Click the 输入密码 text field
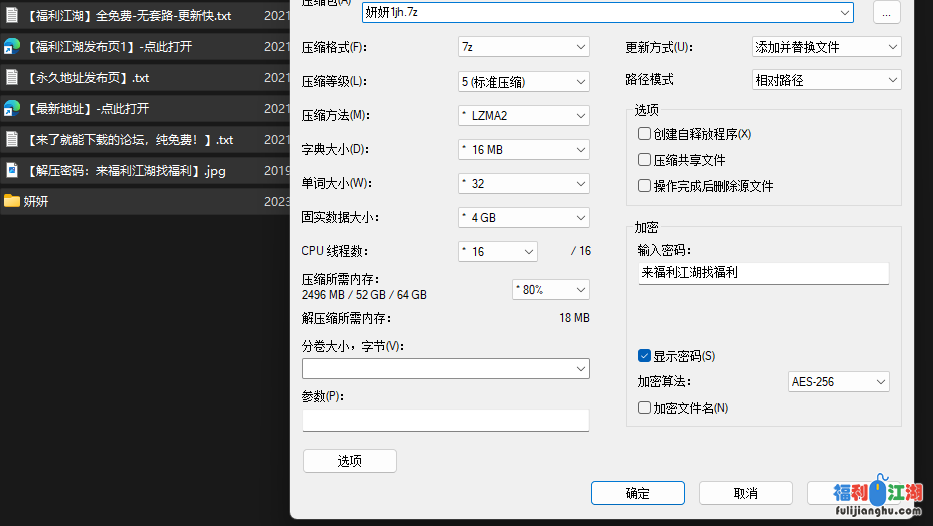The height and width of the screenshot is (526, 933). [763, 273]
